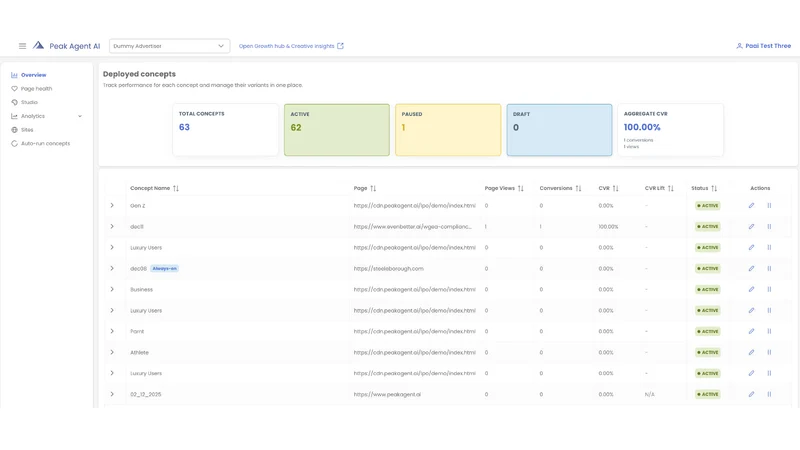The width and height of the screenshot is (800, 450).
Task: Open the Paal Test Three user profile
Action: pos(763,46)
